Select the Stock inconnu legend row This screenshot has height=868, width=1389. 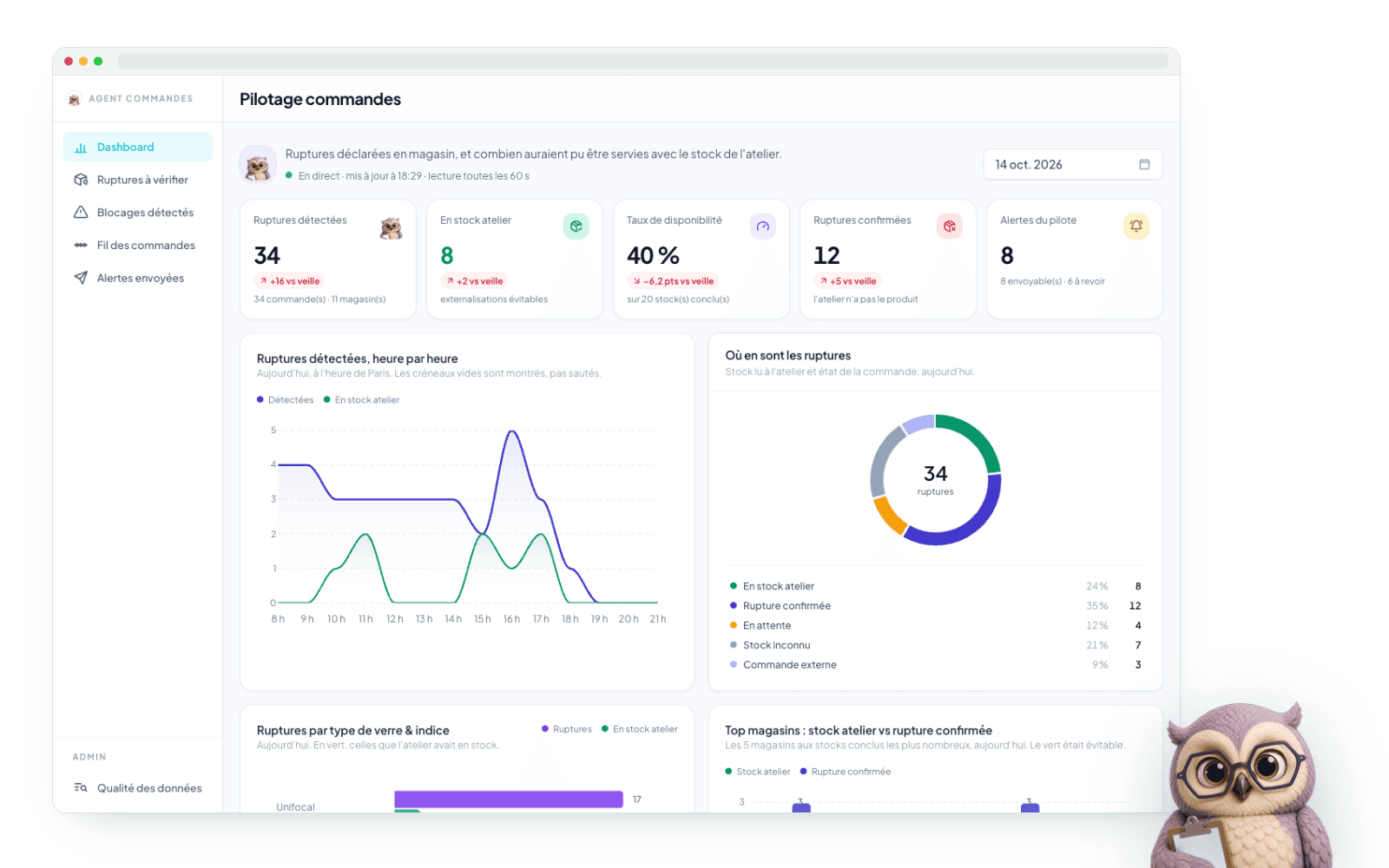pos(936,645)
